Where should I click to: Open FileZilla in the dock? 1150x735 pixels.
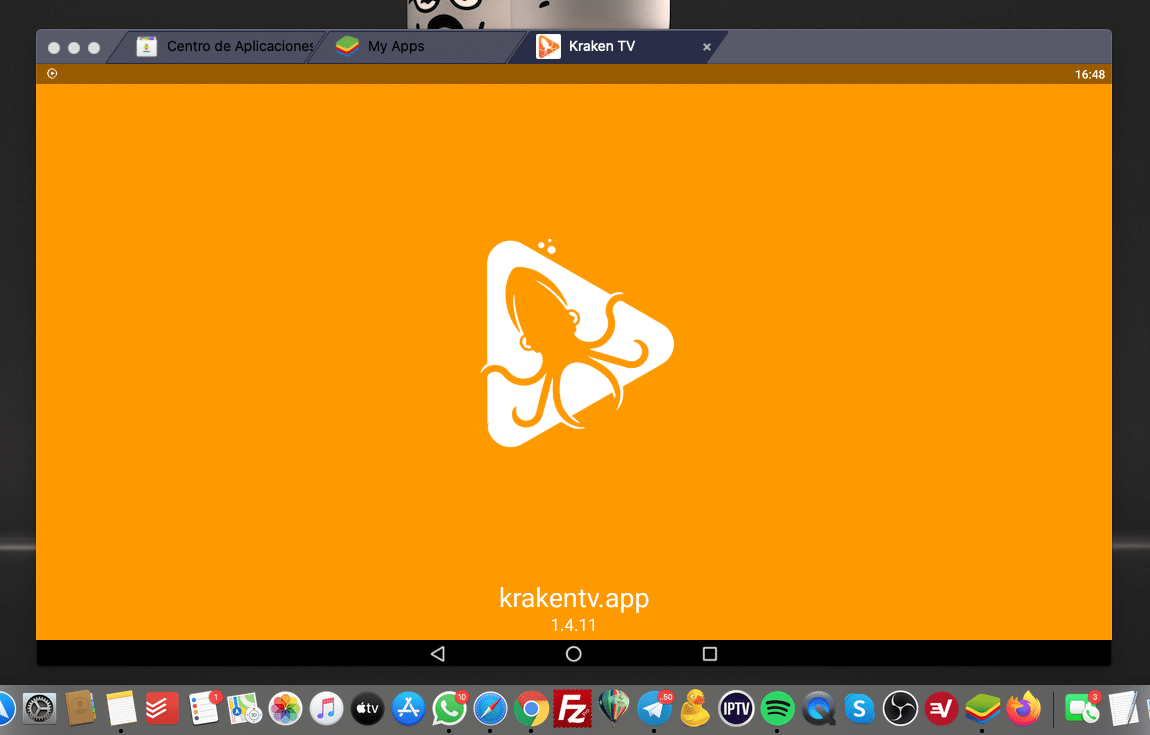click(x=572, y=709)
